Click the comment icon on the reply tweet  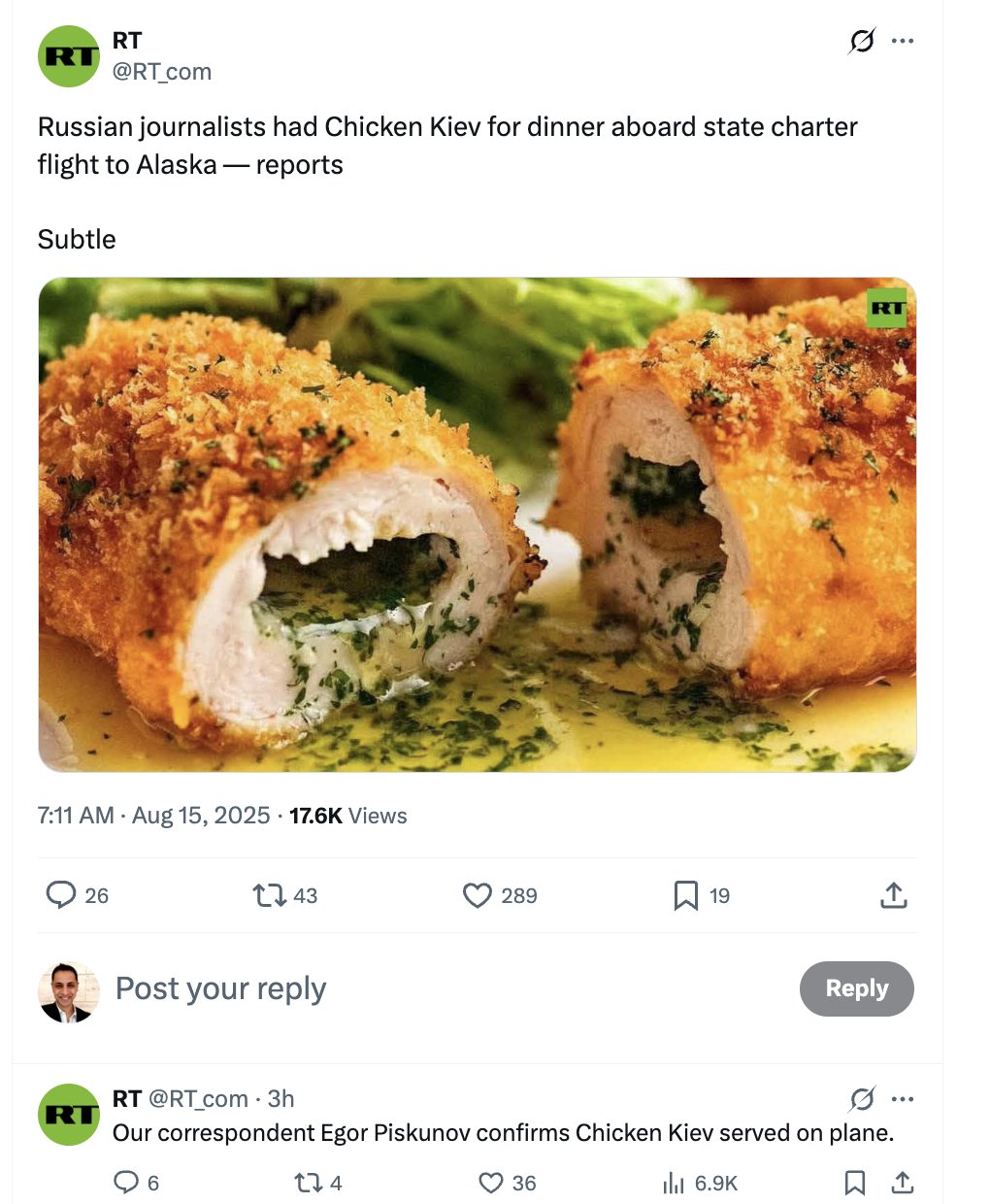[x=126, y=1182]
